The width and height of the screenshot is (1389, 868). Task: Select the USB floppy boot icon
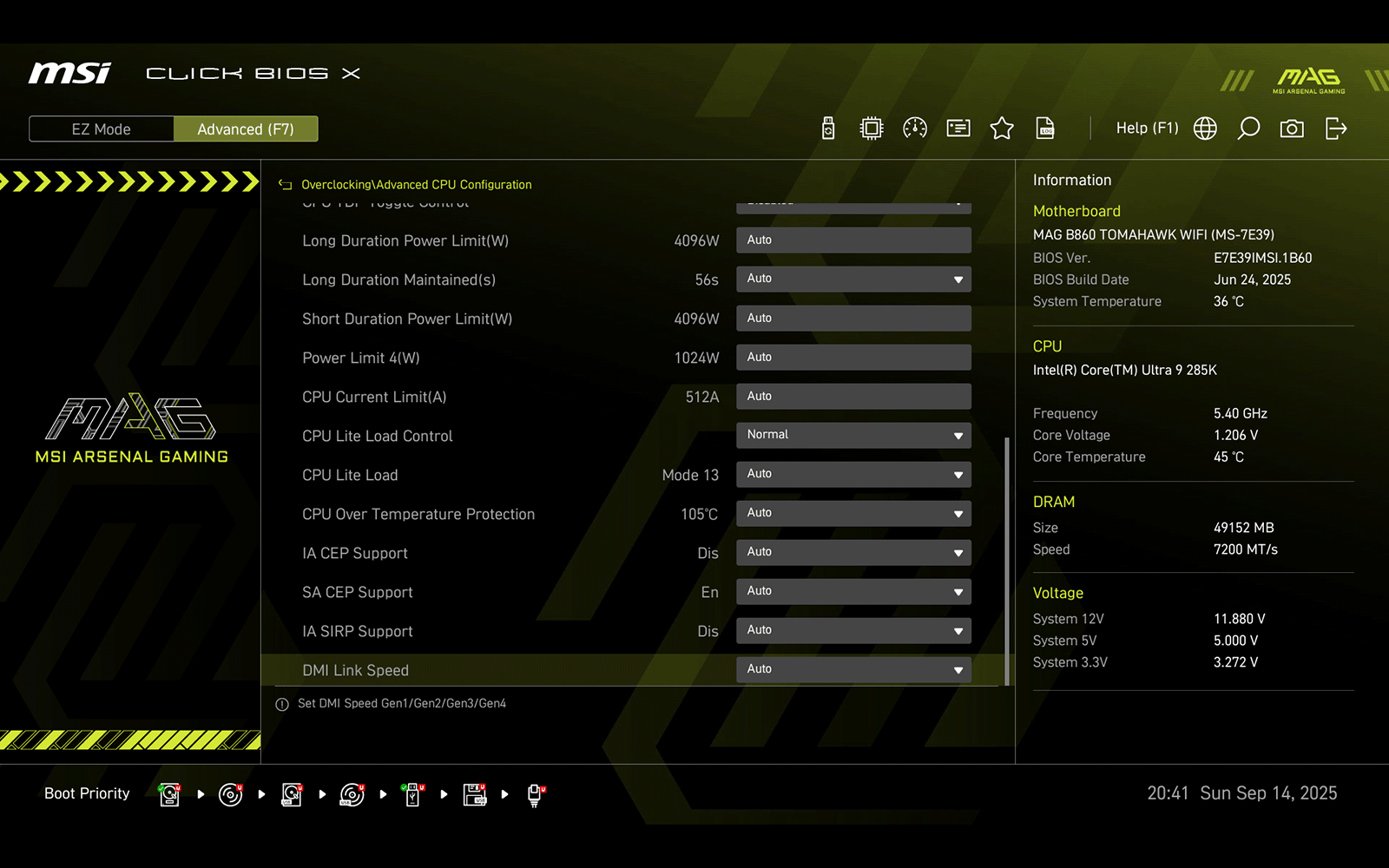coord(475,794)
